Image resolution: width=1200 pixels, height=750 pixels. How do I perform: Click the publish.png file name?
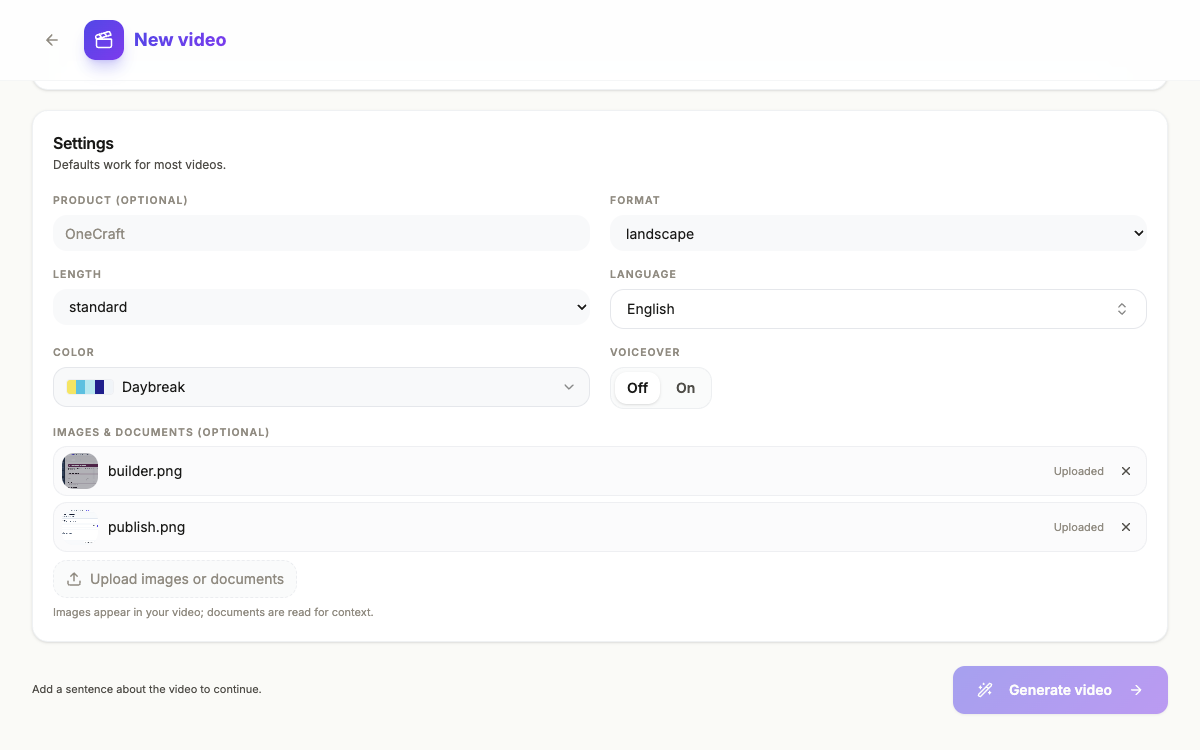(146, 527)
